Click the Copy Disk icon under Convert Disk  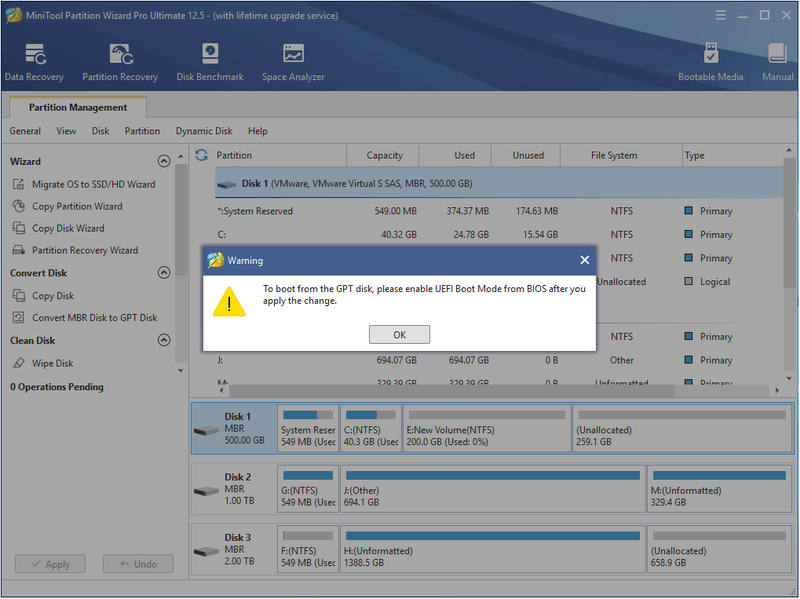(18, 295)
